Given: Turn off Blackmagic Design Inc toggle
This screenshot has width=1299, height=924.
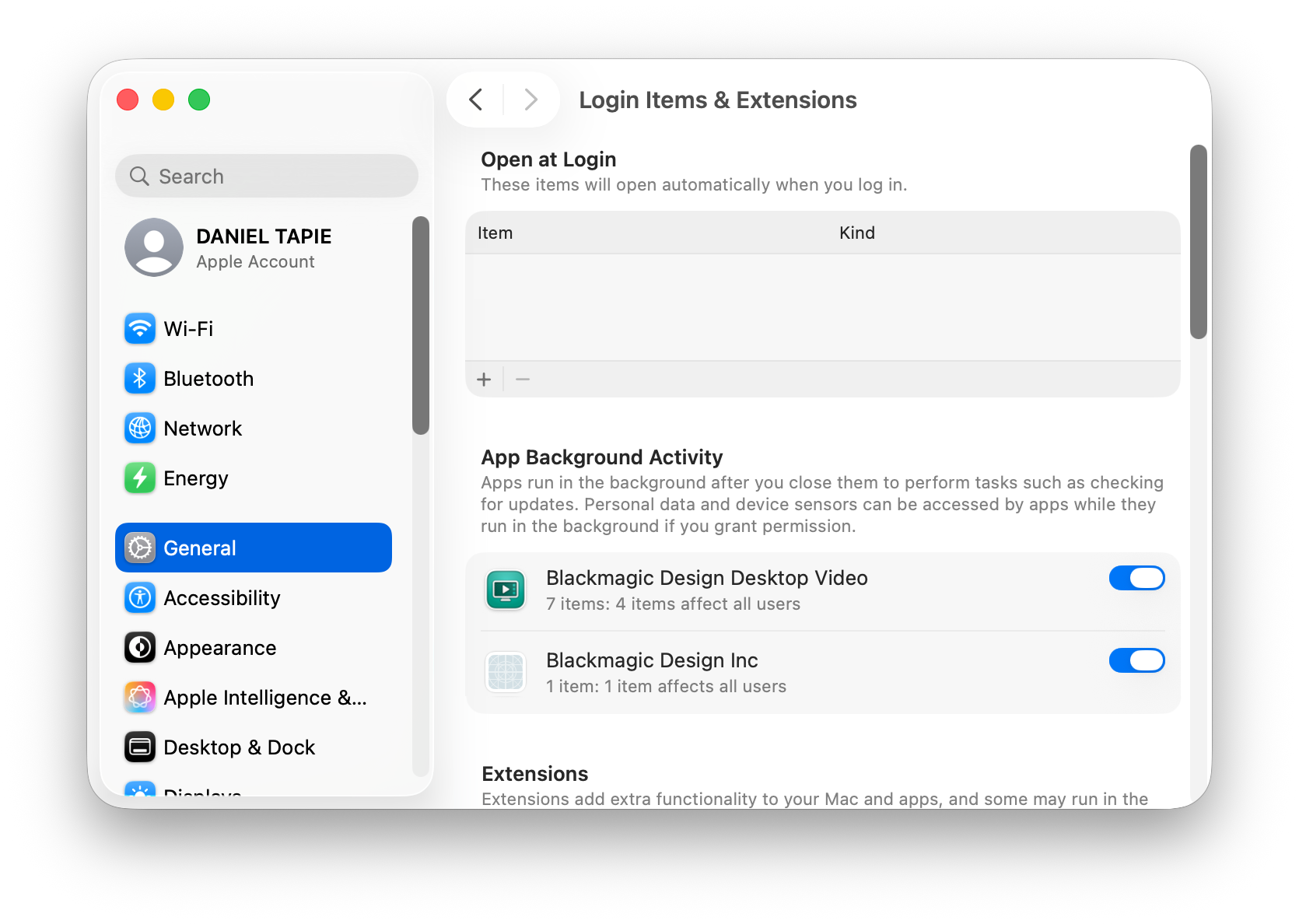Looking at the screenshot, I should [1136, 660].
